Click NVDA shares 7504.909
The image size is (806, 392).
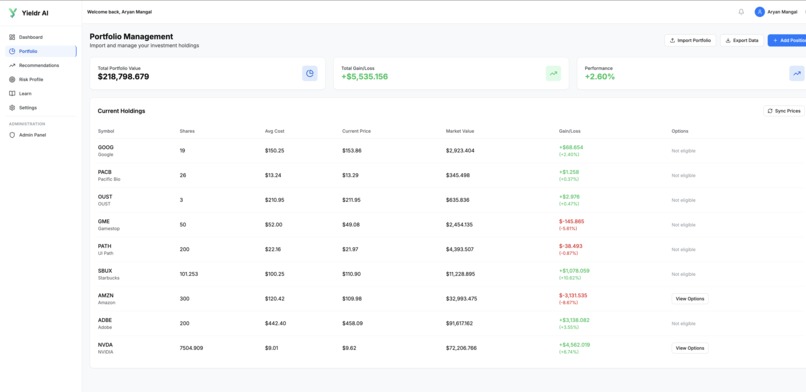point(191,348)
